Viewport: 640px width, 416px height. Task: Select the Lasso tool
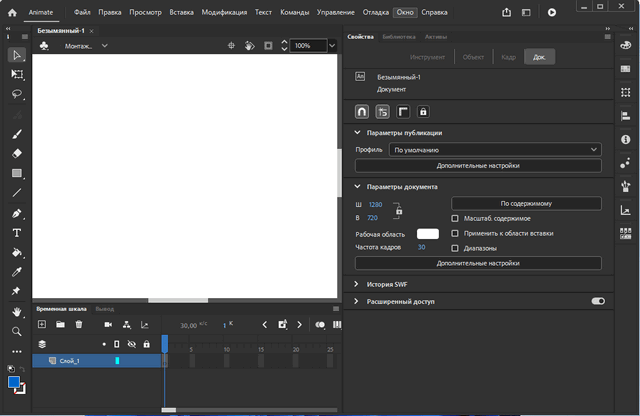pos(17,93)
